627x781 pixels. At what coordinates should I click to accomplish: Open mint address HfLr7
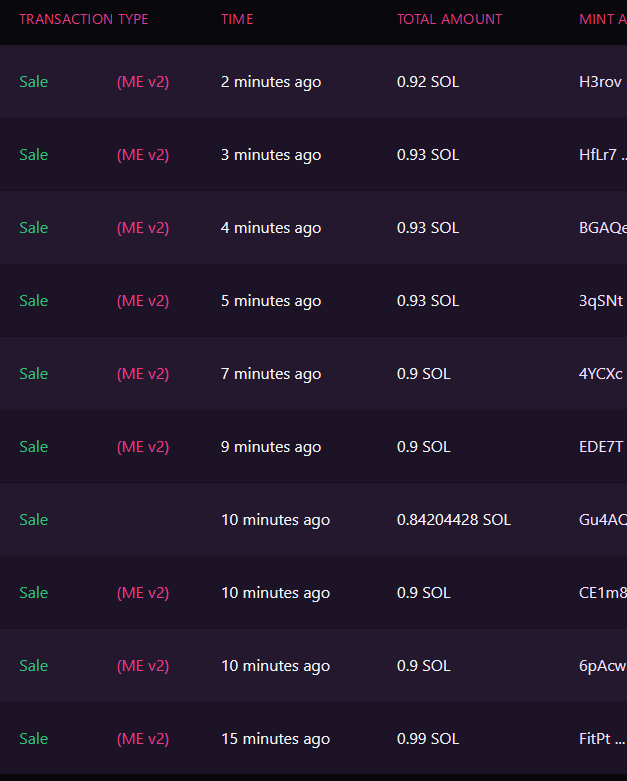point(603,155)
